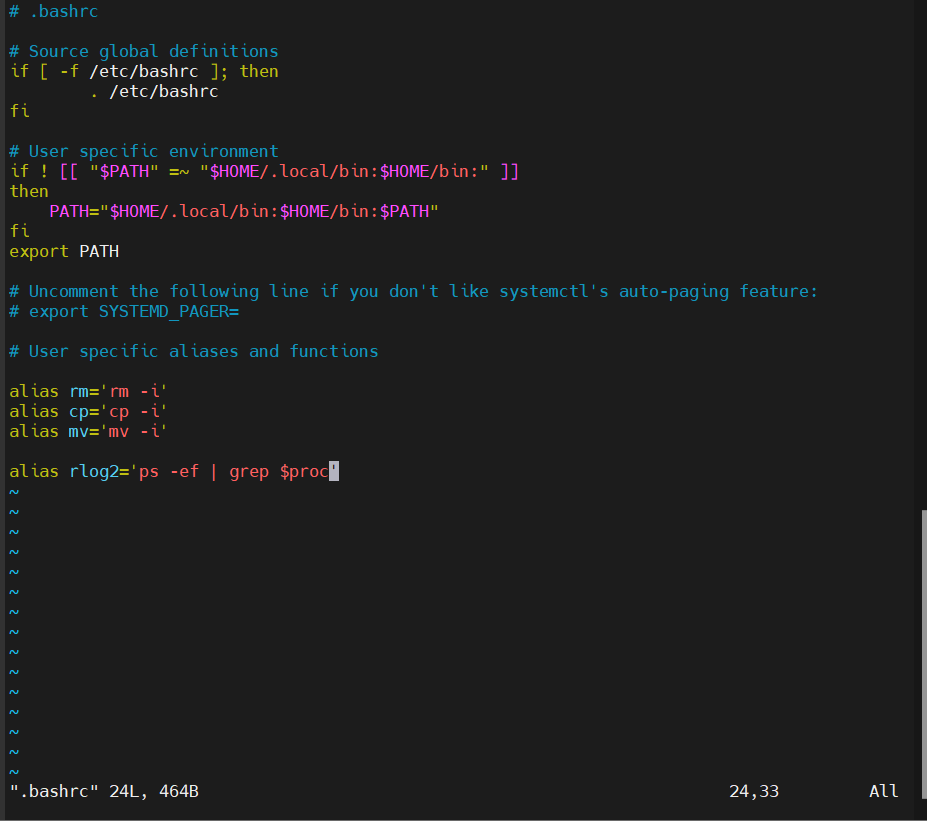Click the "# Source global definitions" comment
Viewport: 927px width, 821px height.
pyautogui.click(x=144, y=51)
